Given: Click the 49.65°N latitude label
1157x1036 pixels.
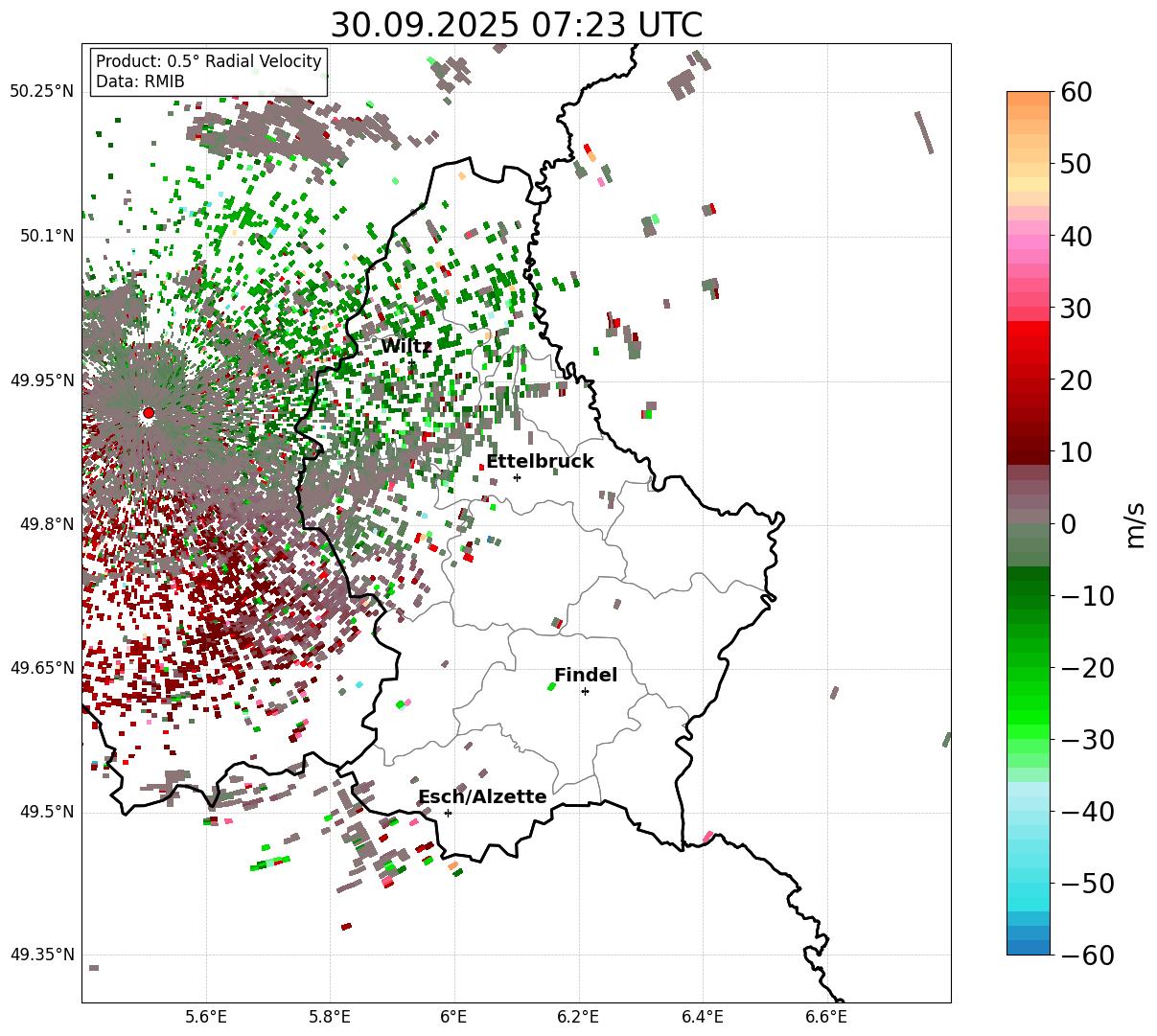Looking at the screenshot, I should pos(42,668).
